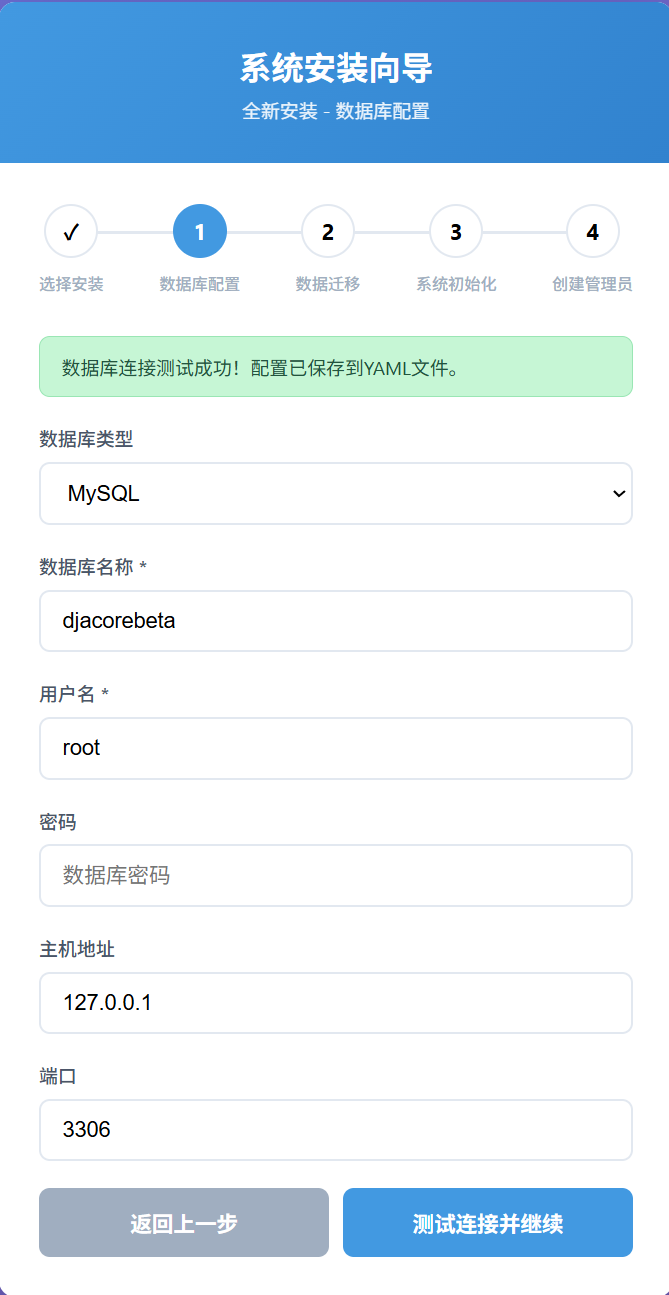The image size is (669, 1295).
Task: Click the step 2 circle
Action: click(328, 232)
